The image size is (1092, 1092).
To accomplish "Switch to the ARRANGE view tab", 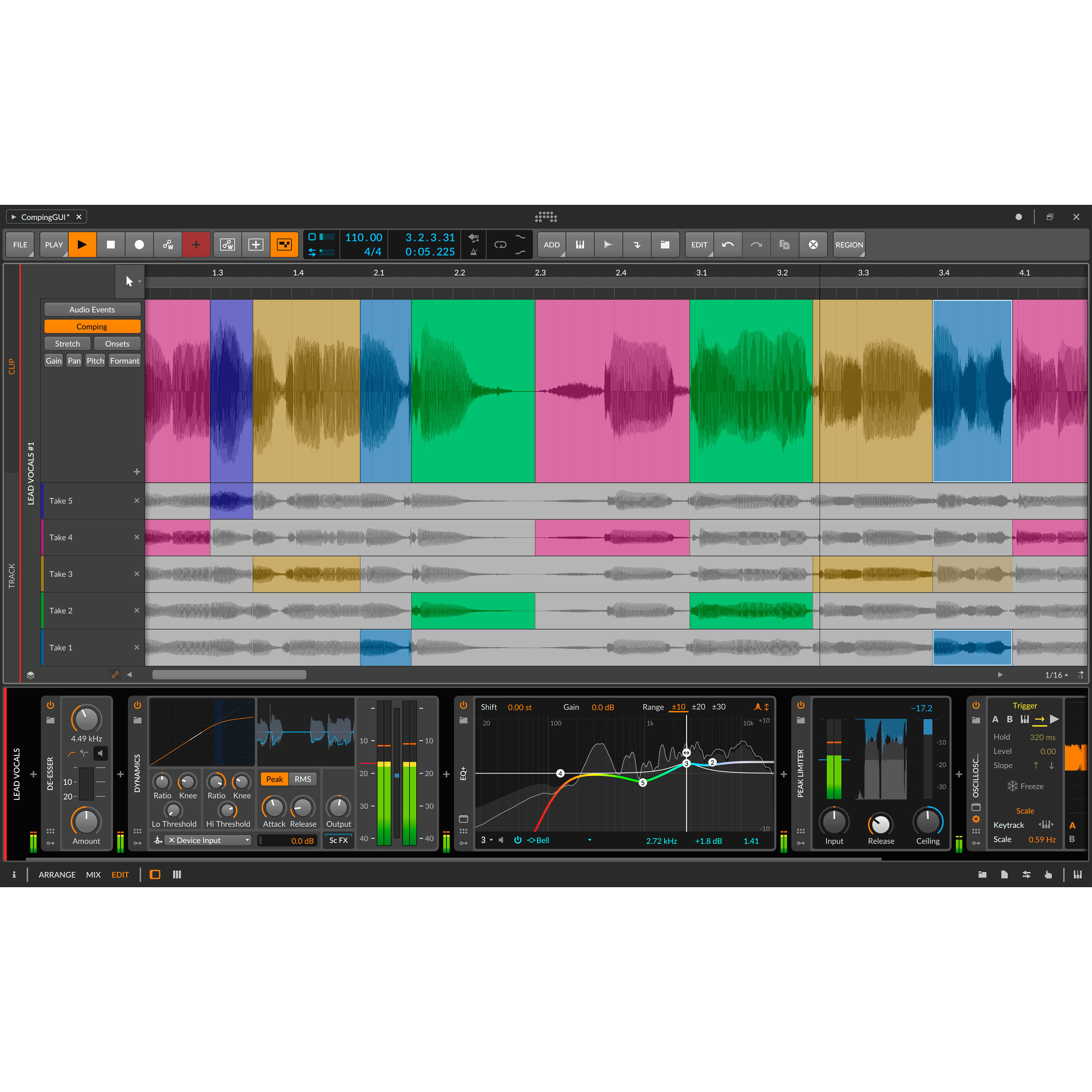I will 56,874.
